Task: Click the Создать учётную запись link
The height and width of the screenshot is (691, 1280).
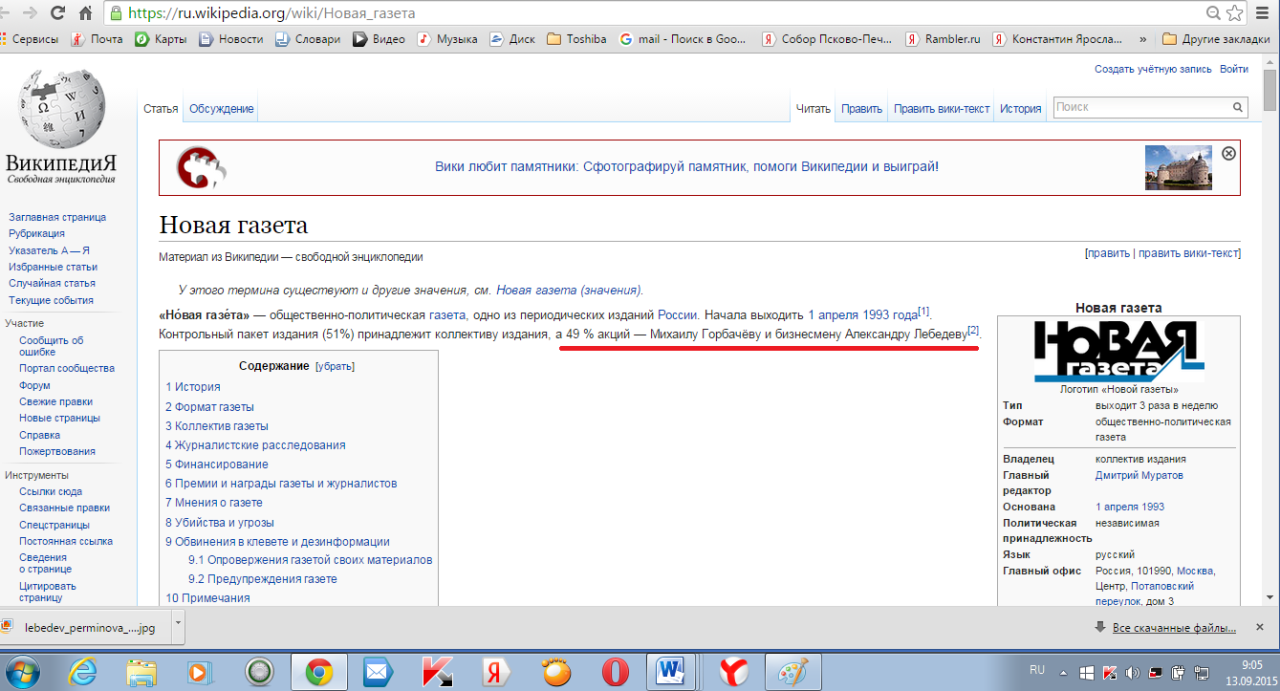Action: point(1153,69)
